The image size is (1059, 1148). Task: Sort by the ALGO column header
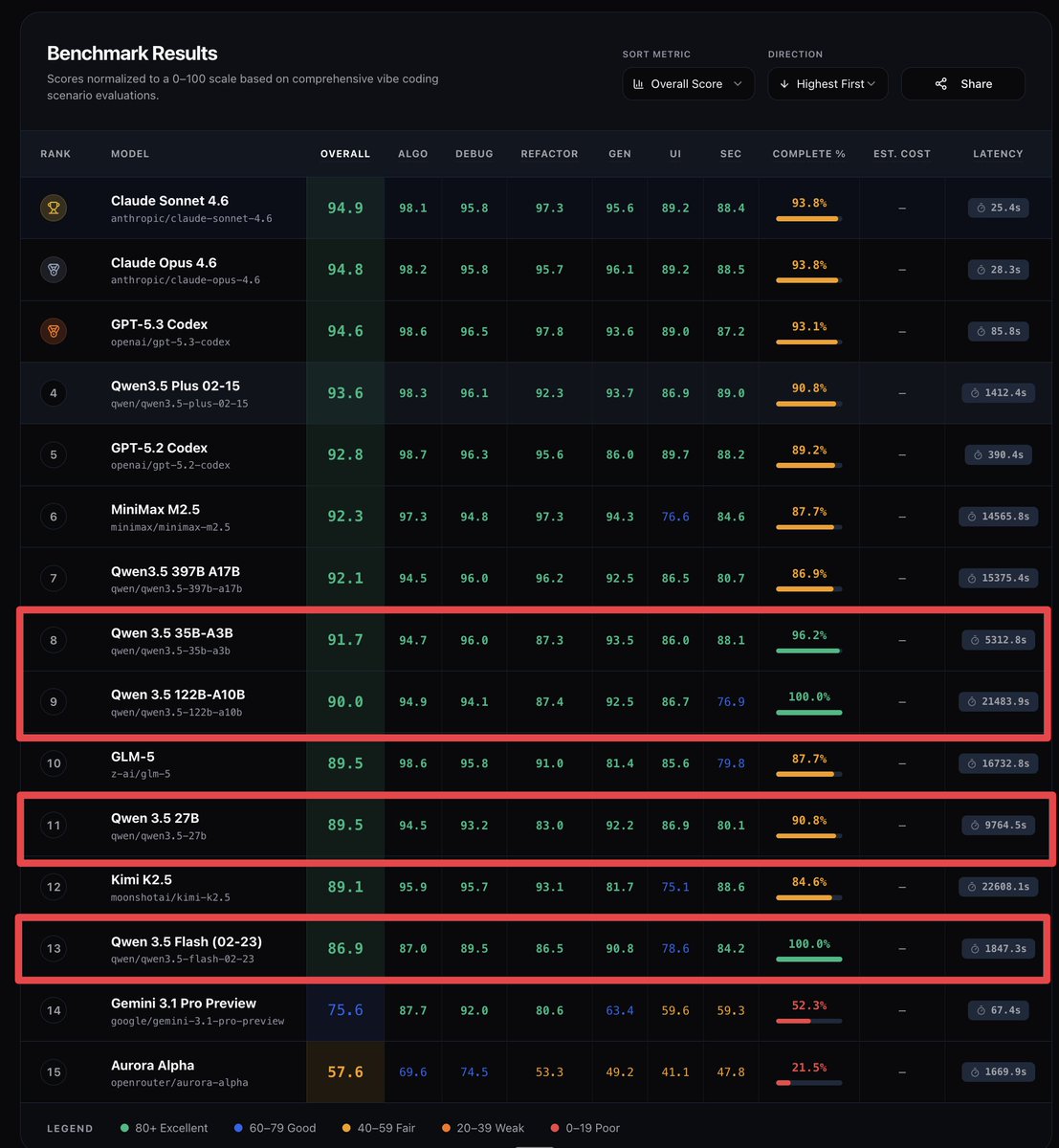coord(413,154)
